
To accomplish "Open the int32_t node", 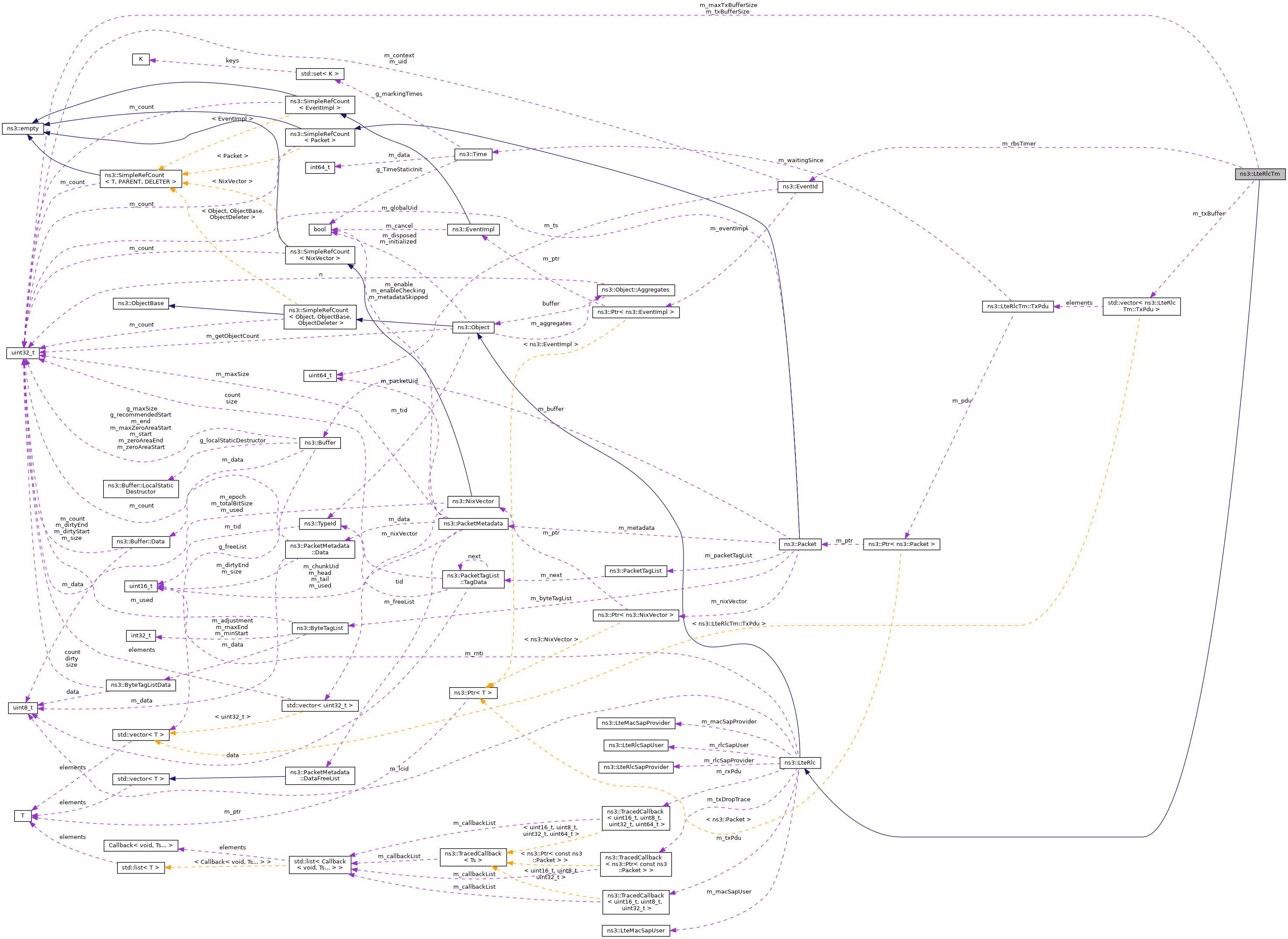I will coord(141,636).
